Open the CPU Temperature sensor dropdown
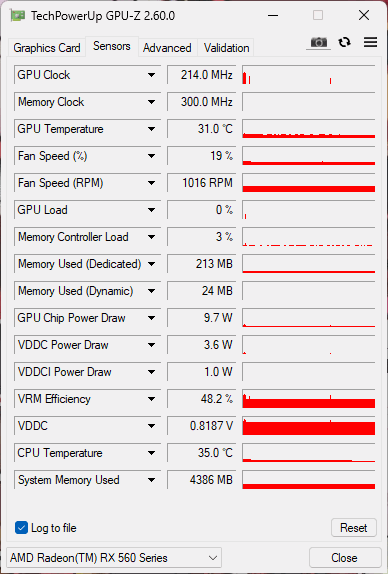 coord(151,453)
